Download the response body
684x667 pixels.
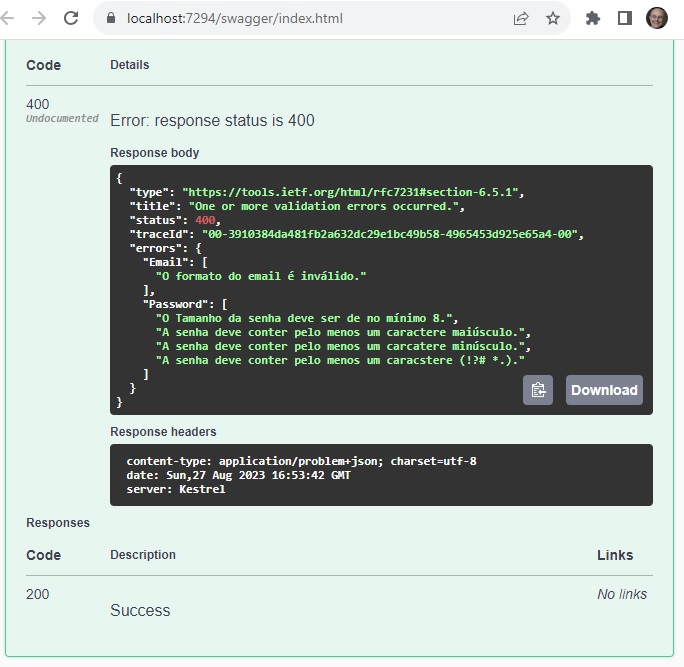coord(604,390)
